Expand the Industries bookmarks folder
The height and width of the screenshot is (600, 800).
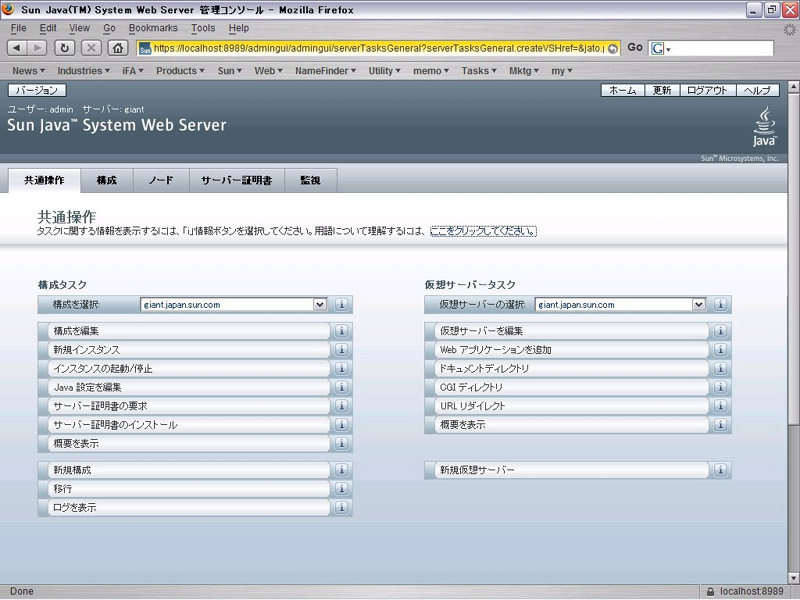point(84,71)
